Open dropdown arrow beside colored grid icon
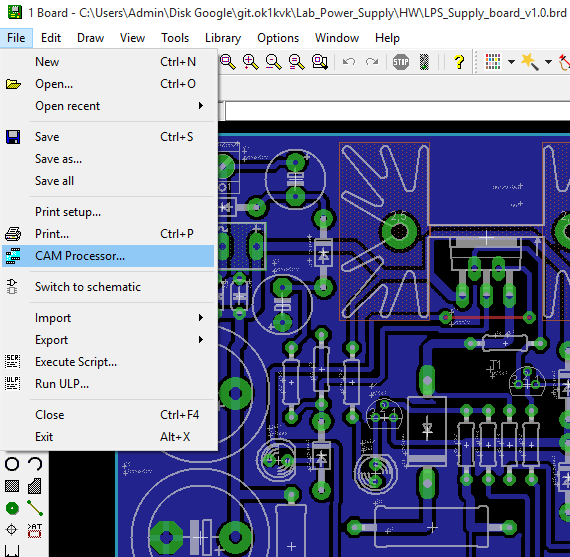Screen dimensions: 570x557 click(511, 62)
